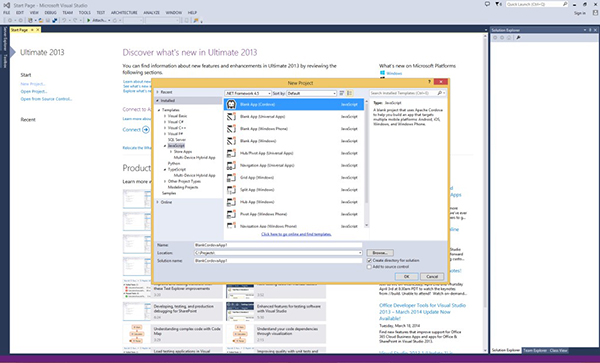Enable Add to source control checkbox
600x363 pixels.
(369, 267)
